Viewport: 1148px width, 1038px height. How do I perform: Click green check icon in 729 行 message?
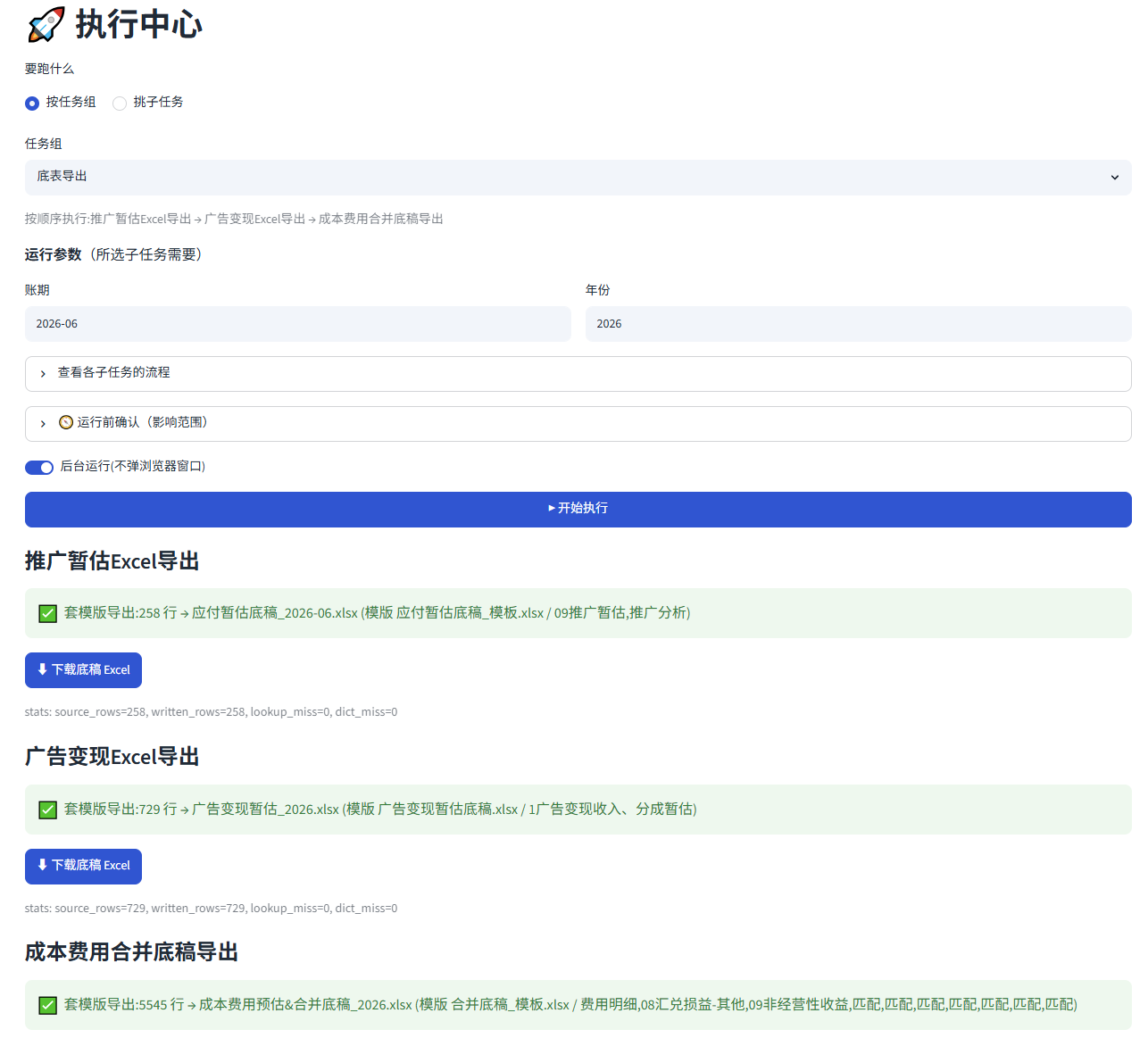tap(48, 810)
